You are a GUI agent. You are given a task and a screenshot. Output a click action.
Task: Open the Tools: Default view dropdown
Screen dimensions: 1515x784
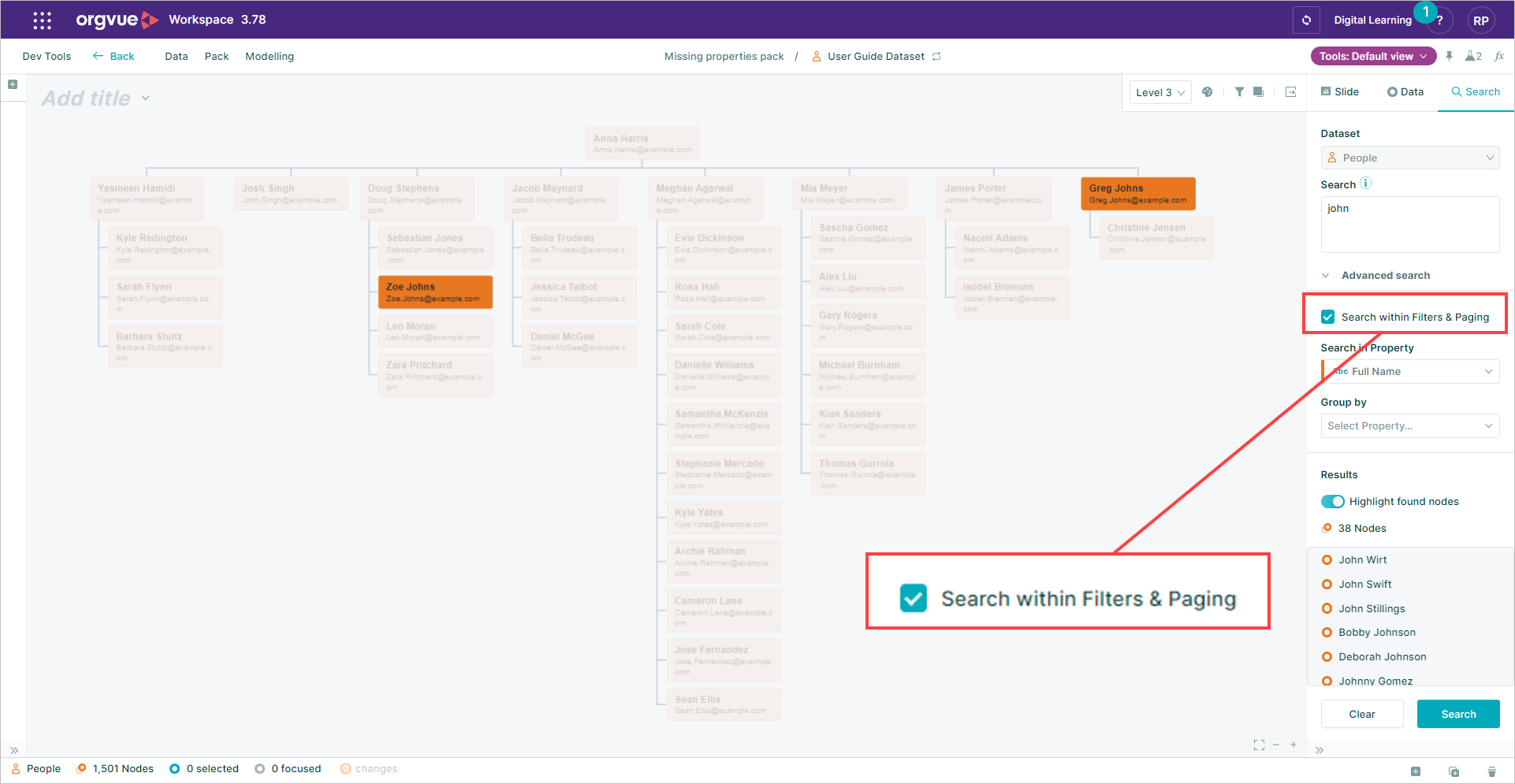click(x=1373, y=56)
